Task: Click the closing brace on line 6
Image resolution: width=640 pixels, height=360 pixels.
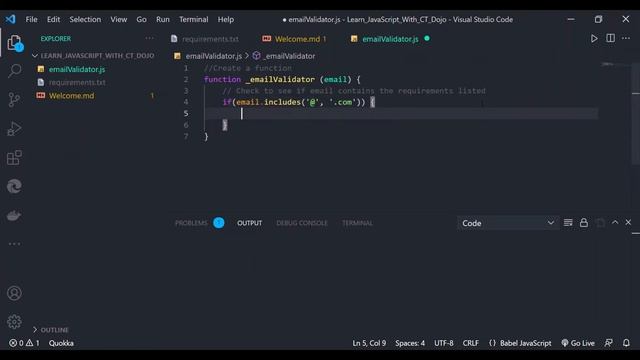Action: coord(224,125)
